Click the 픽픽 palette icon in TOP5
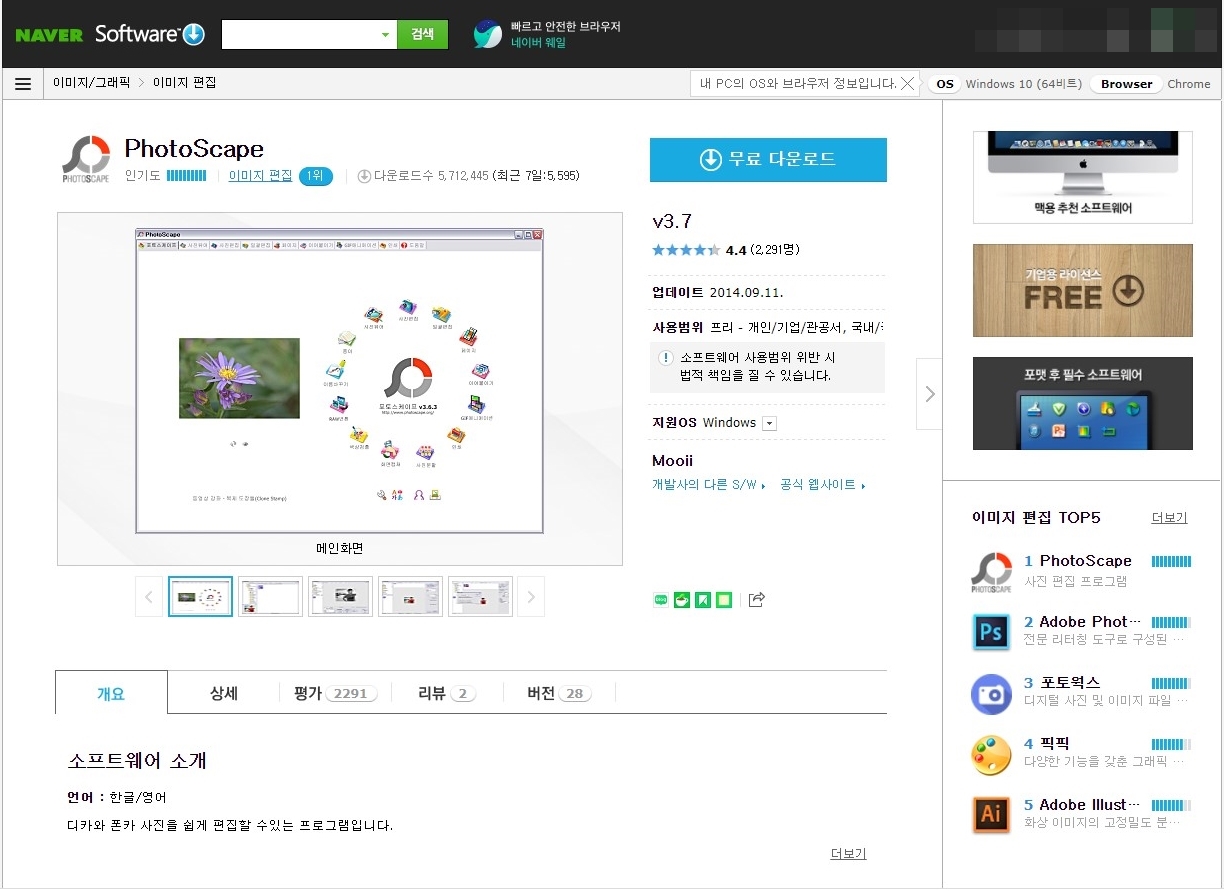Viewport: 1224px width, 891px height. click(991, 755)
